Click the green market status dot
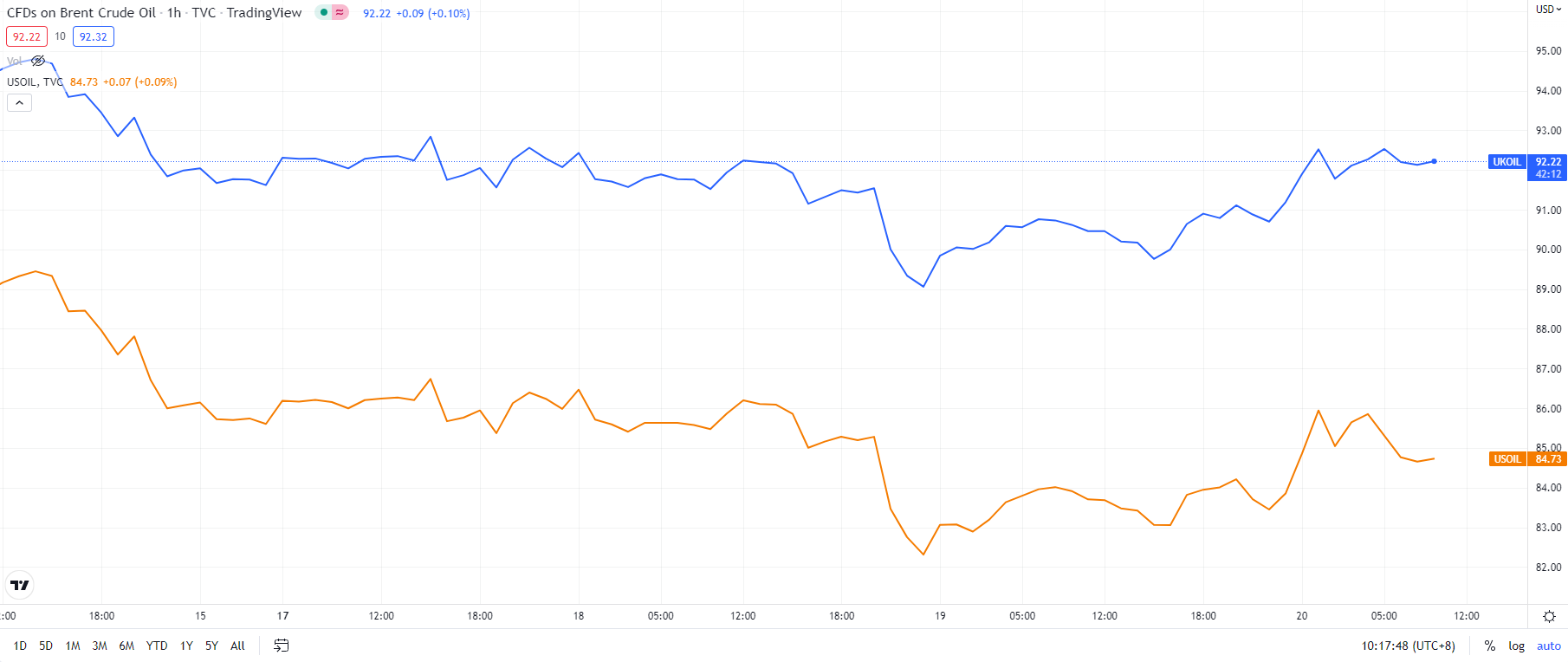1568x662 pixels. pyautogui.click(x=324, y=12)
